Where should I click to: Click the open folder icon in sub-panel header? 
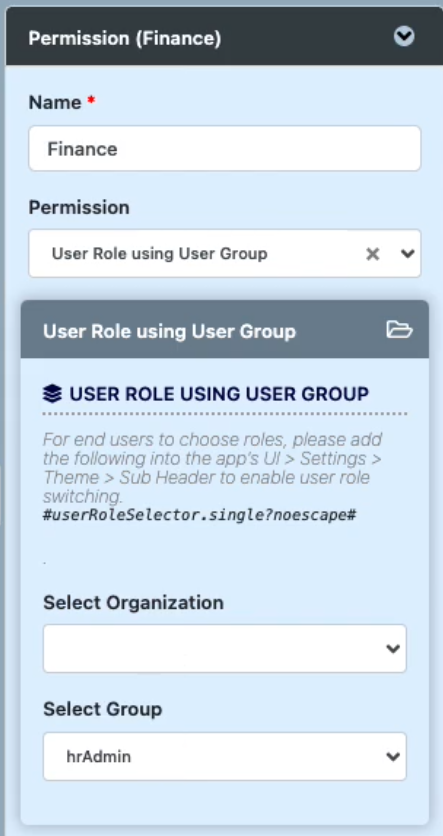(399, 330)
